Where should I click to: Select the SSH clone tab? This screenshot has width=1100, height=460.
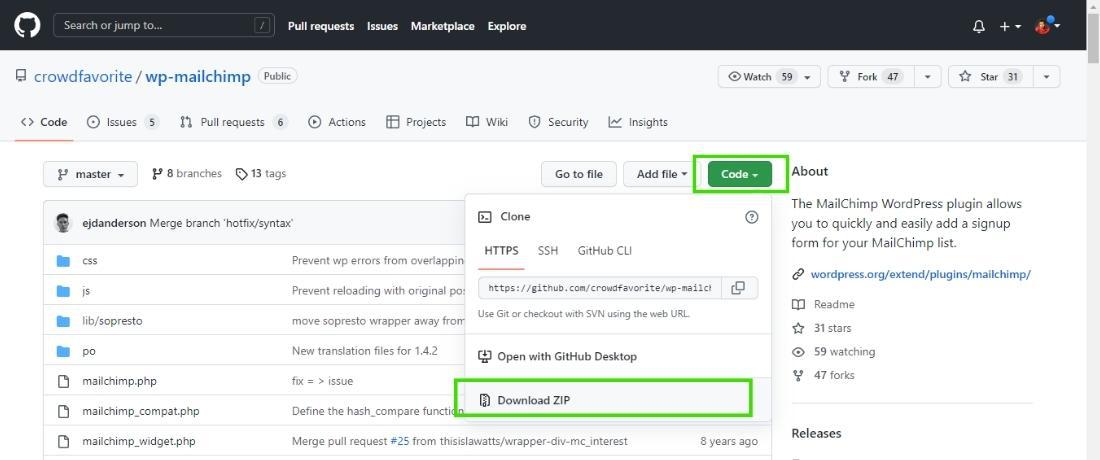(548, 251)
